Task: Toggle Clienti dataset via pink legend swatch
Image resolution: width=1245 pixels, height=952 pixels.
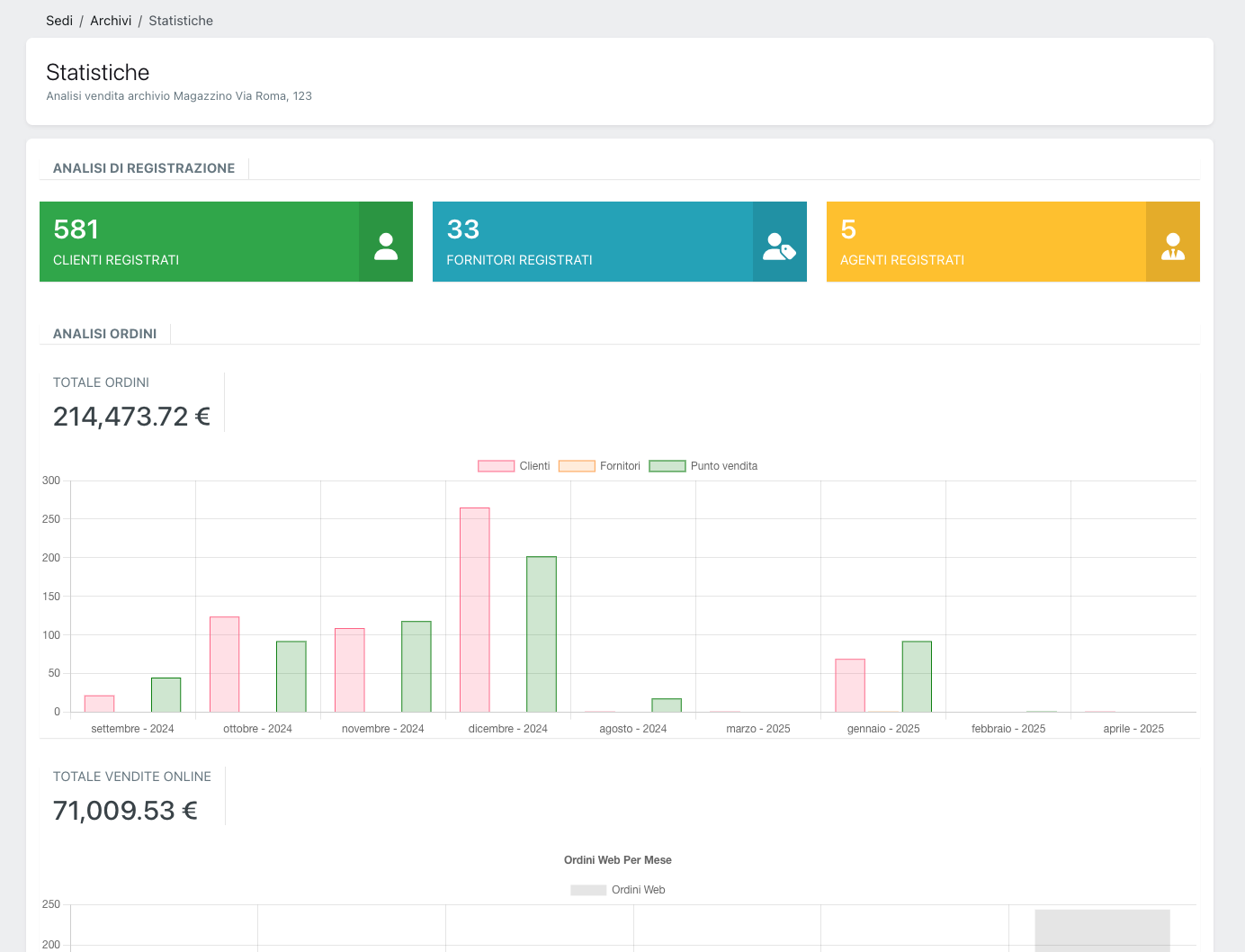Action: click(496, 466)
